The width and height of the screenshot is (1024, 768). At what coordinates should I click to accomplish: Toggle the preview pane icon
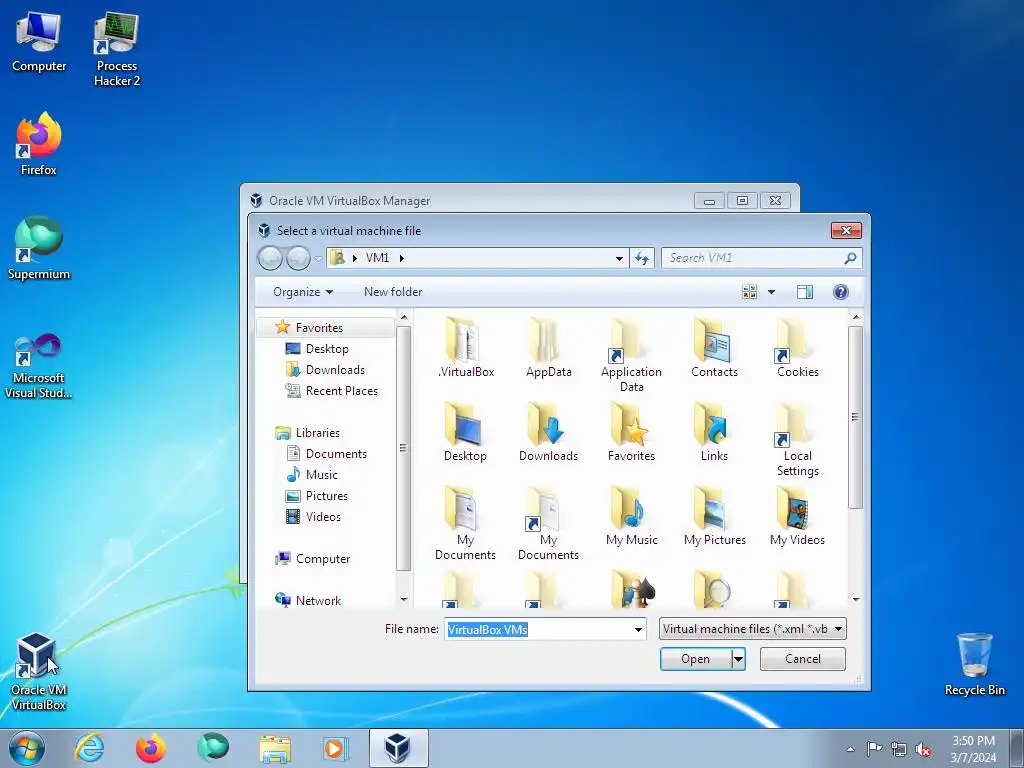coord(805,292)
